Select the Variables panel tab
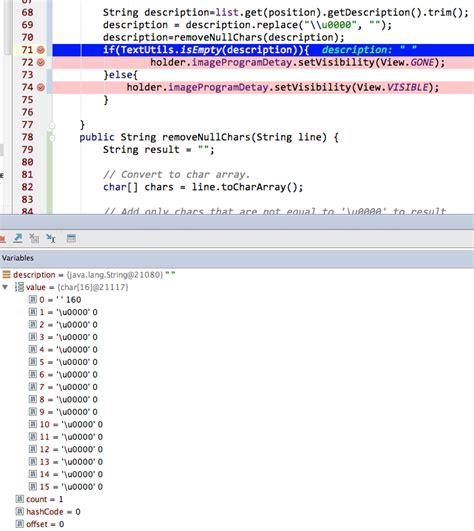474x531 pixels. click(x=18, y=258)
